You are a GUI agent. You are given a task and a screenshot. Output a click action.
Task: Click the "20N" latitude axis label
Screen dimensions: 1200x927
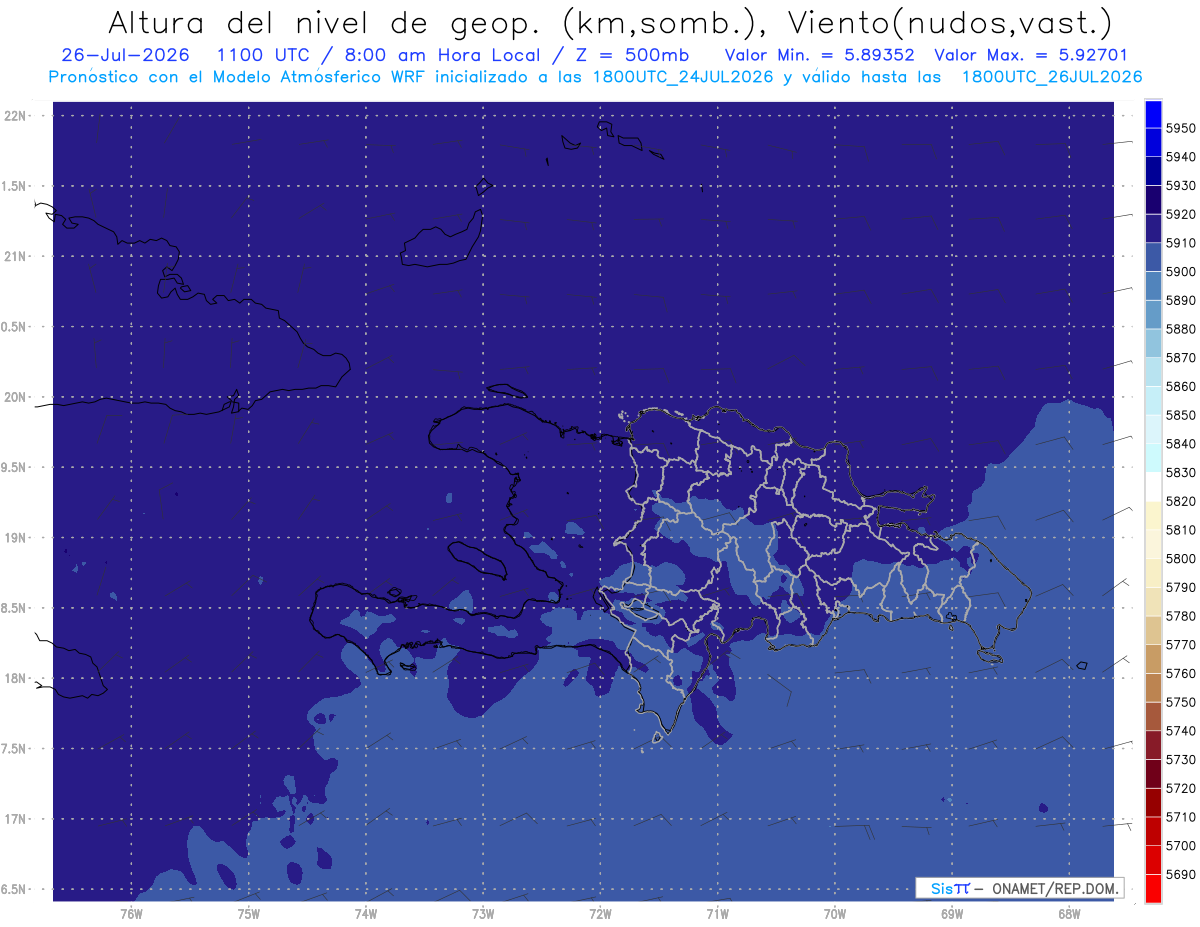(x=15, y=397)
